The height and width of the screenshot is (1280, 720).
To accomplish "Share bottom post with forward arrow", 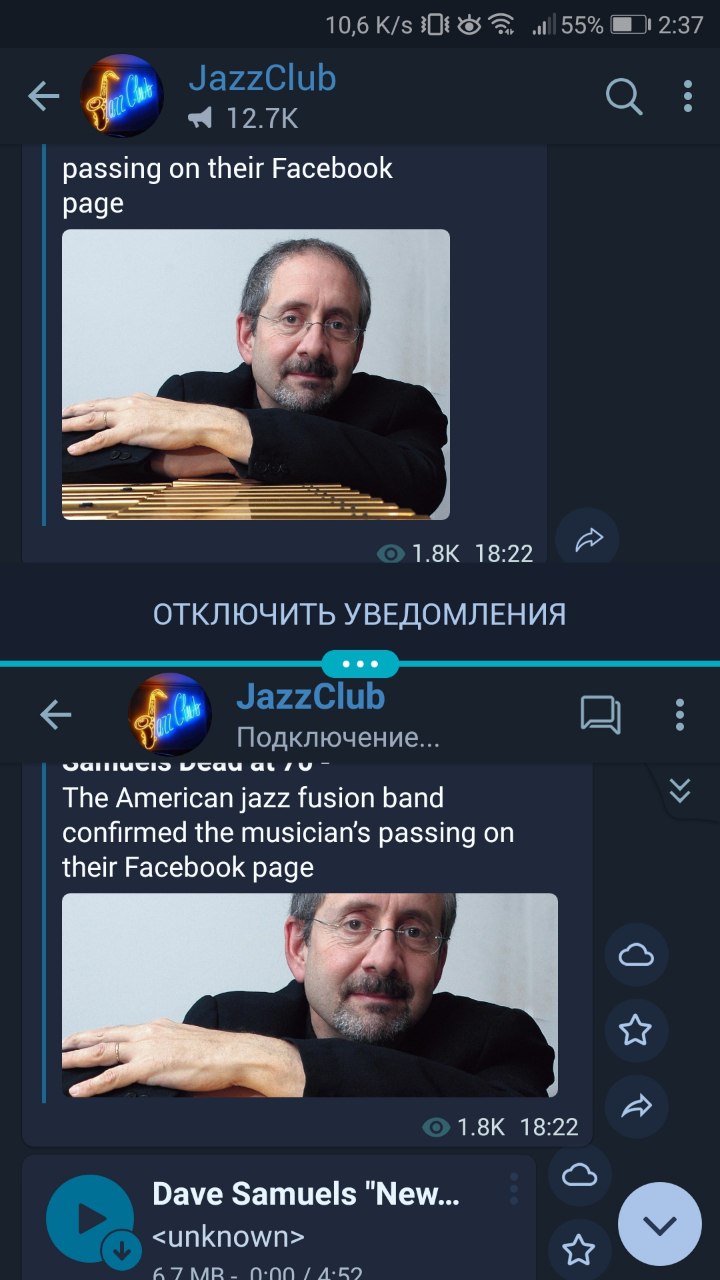I will coord(636,1105).
